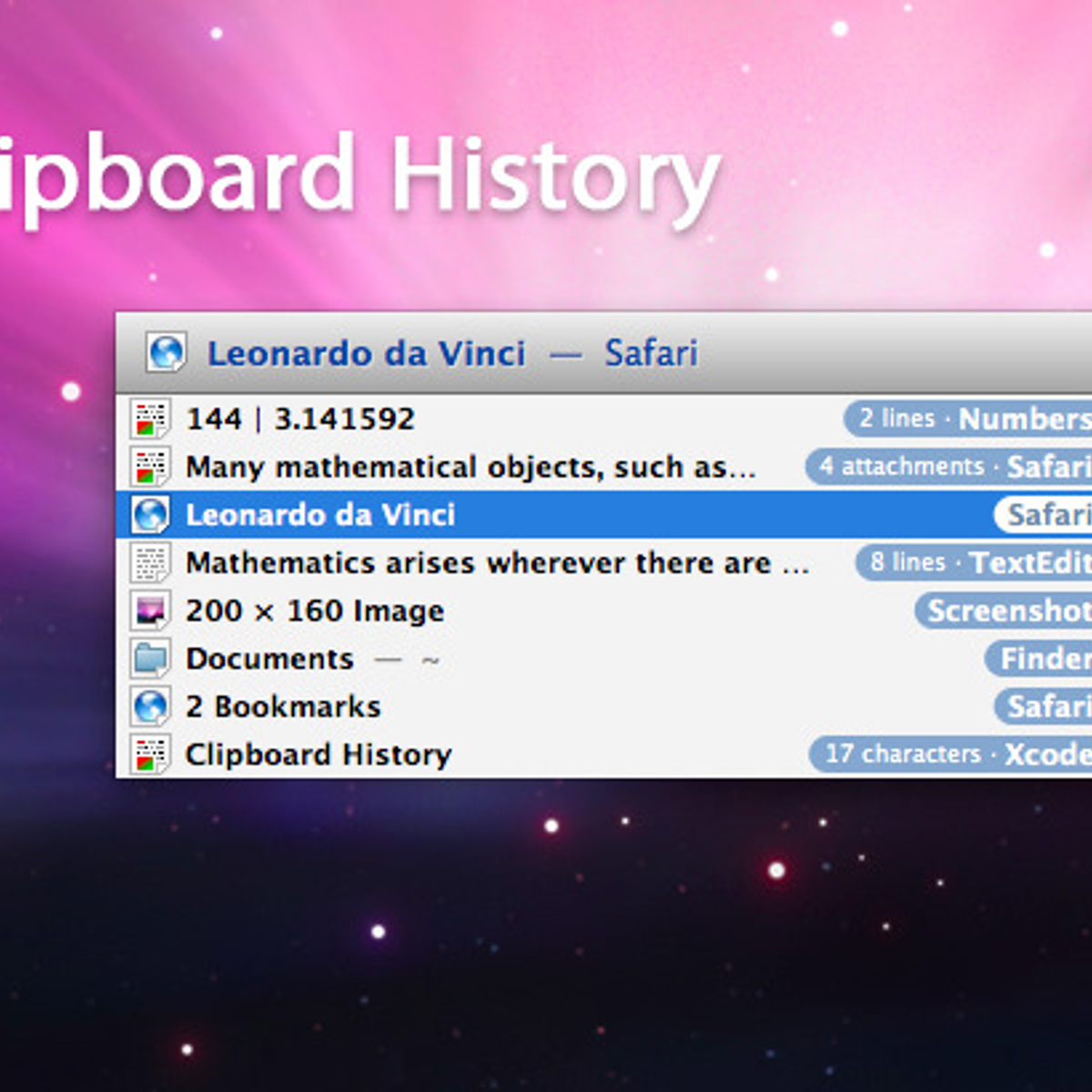
Task: Click the rich text icon beside Clipboard History
Action: tap(150, 755)
